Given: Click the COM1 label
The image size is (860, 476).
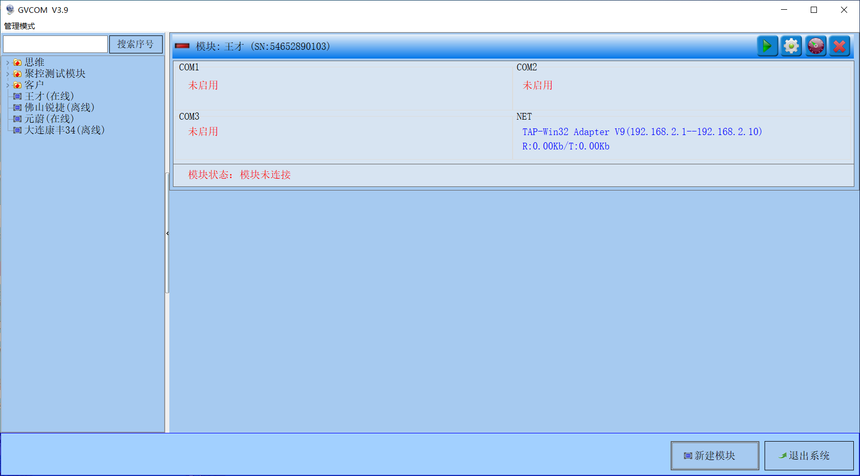Looking at the screenshot, I should click(x=189, y=67).
